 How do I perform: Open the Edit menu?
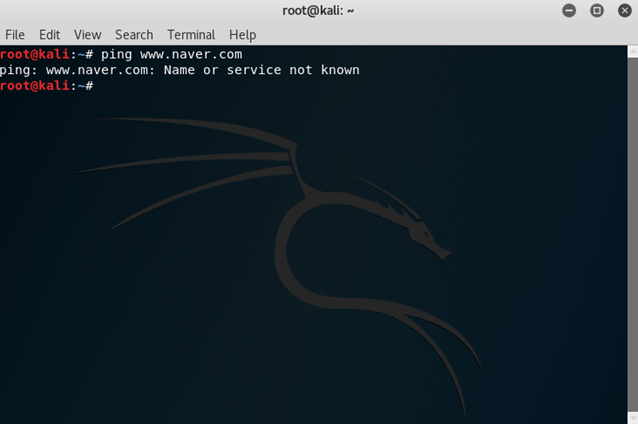click(49, 35)
